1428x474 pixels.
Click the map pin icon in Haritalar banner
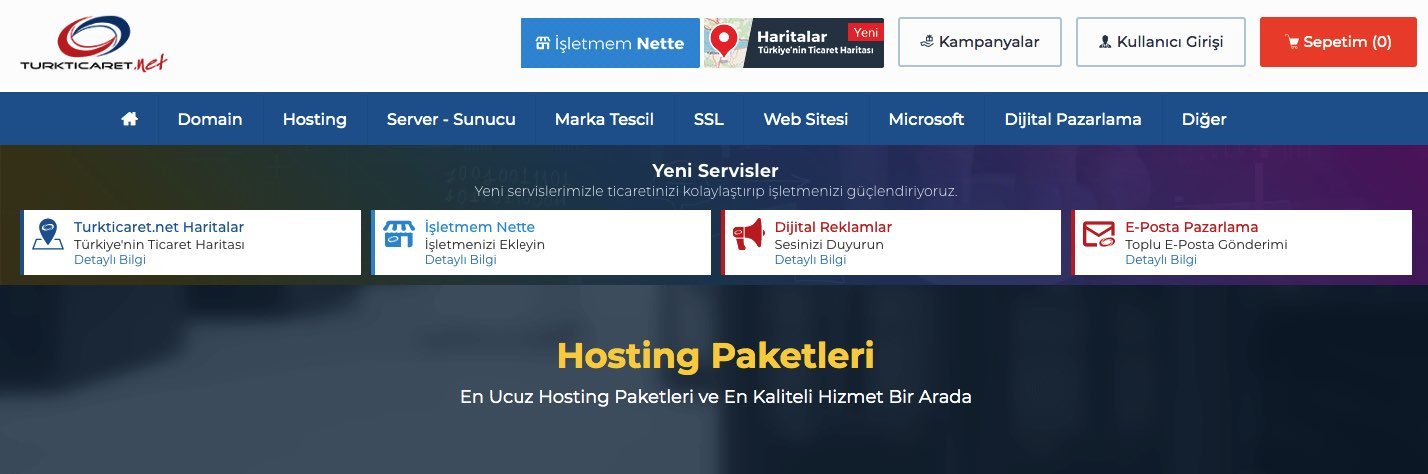[723, 41]
